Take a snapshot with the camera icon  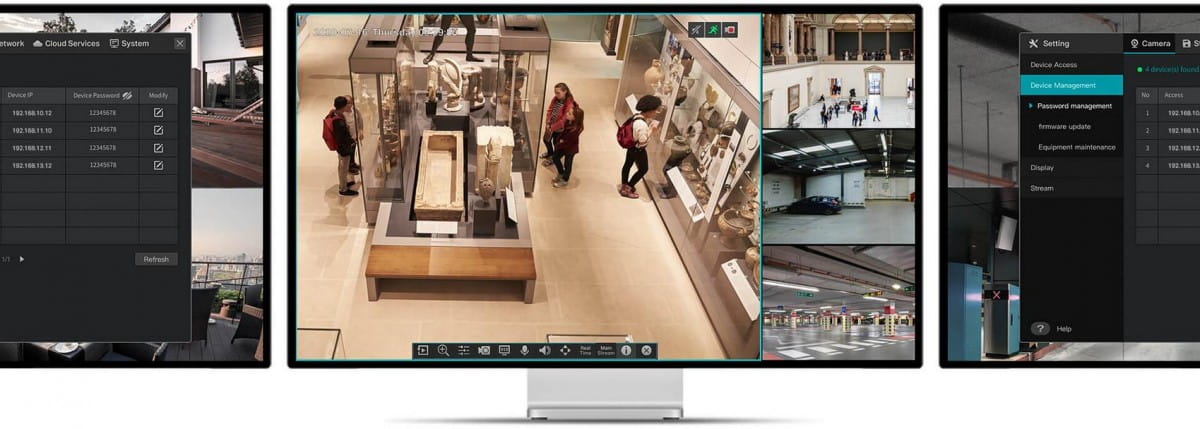click(484, 350)
